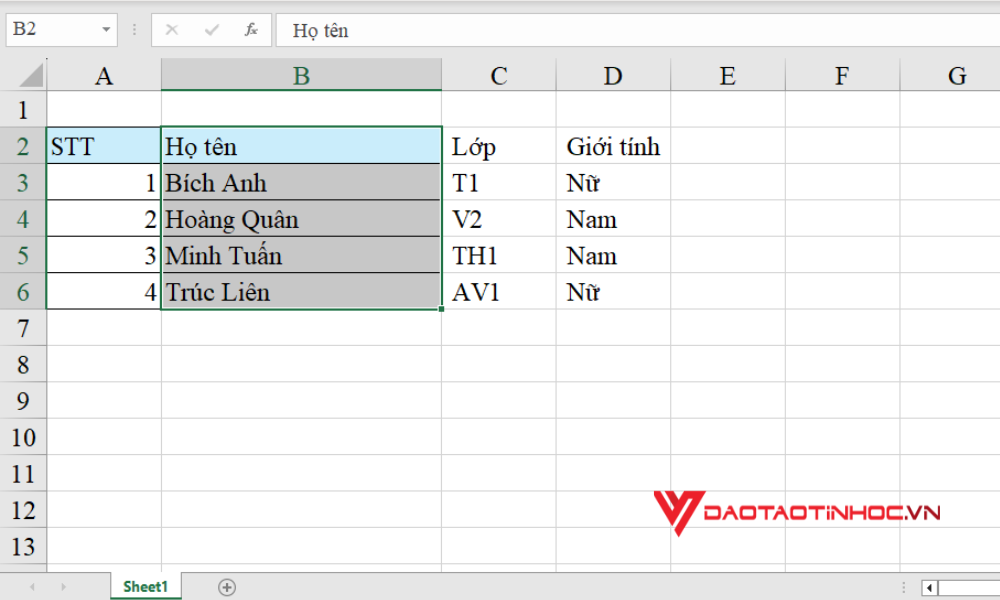Select row 4 header
Viewport: 1000px width, 600px height.
(x=23, y=219)
